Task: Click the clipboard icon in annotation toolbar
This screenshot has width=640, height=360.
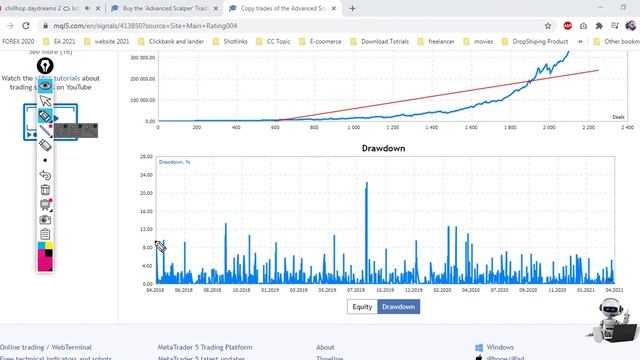Action: [45, 234]
